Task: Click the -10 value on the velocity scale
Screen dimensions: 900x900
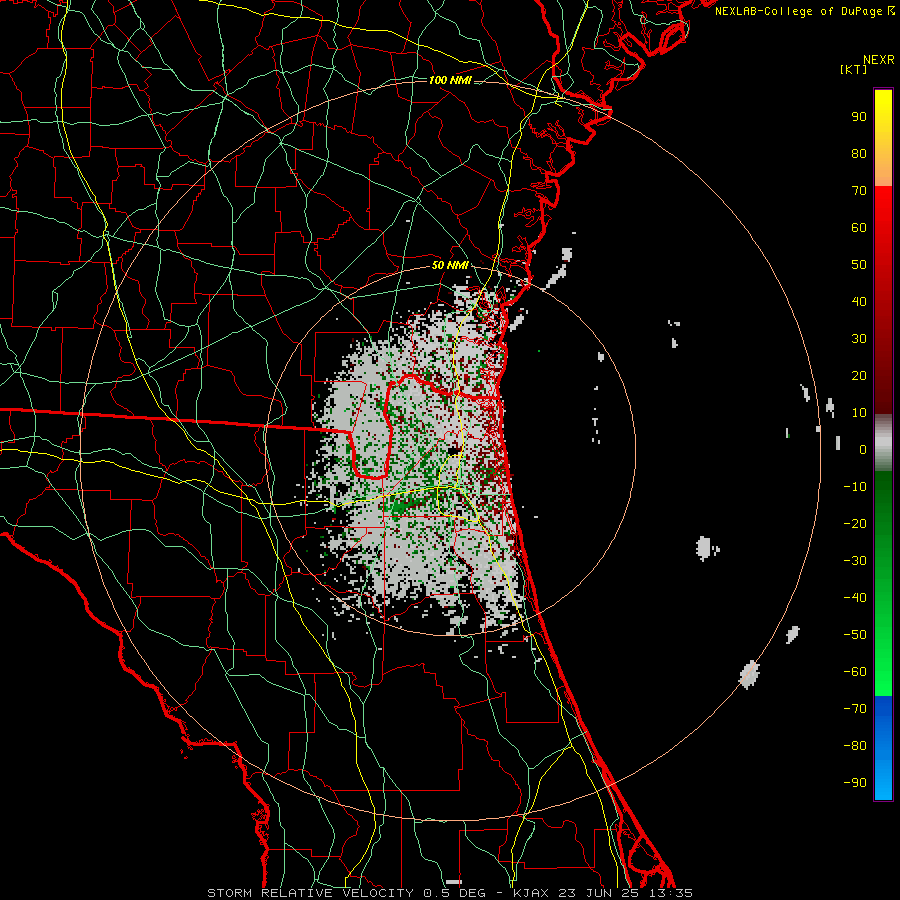Action: point(855,487)
